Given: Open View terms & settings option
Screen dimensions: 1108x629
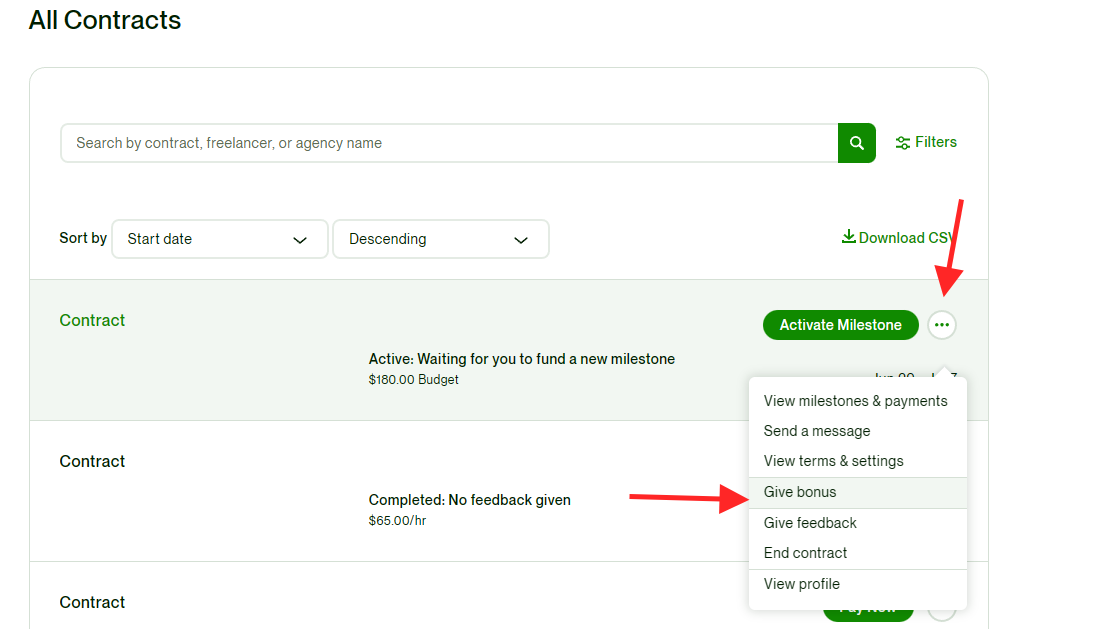Looking at the screenshot, I should tap(833, 461).
